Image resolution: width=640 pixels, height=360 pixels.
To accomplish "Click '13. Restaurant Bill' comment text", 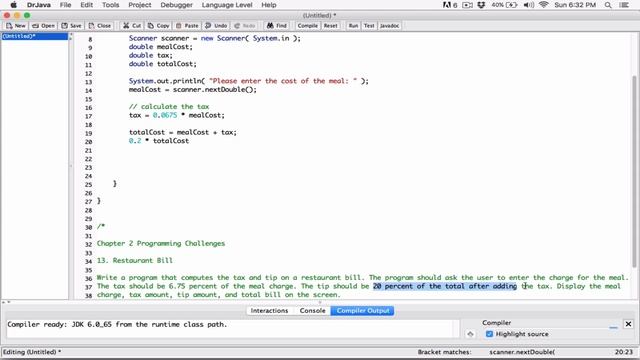I will (x=135, y=260).
